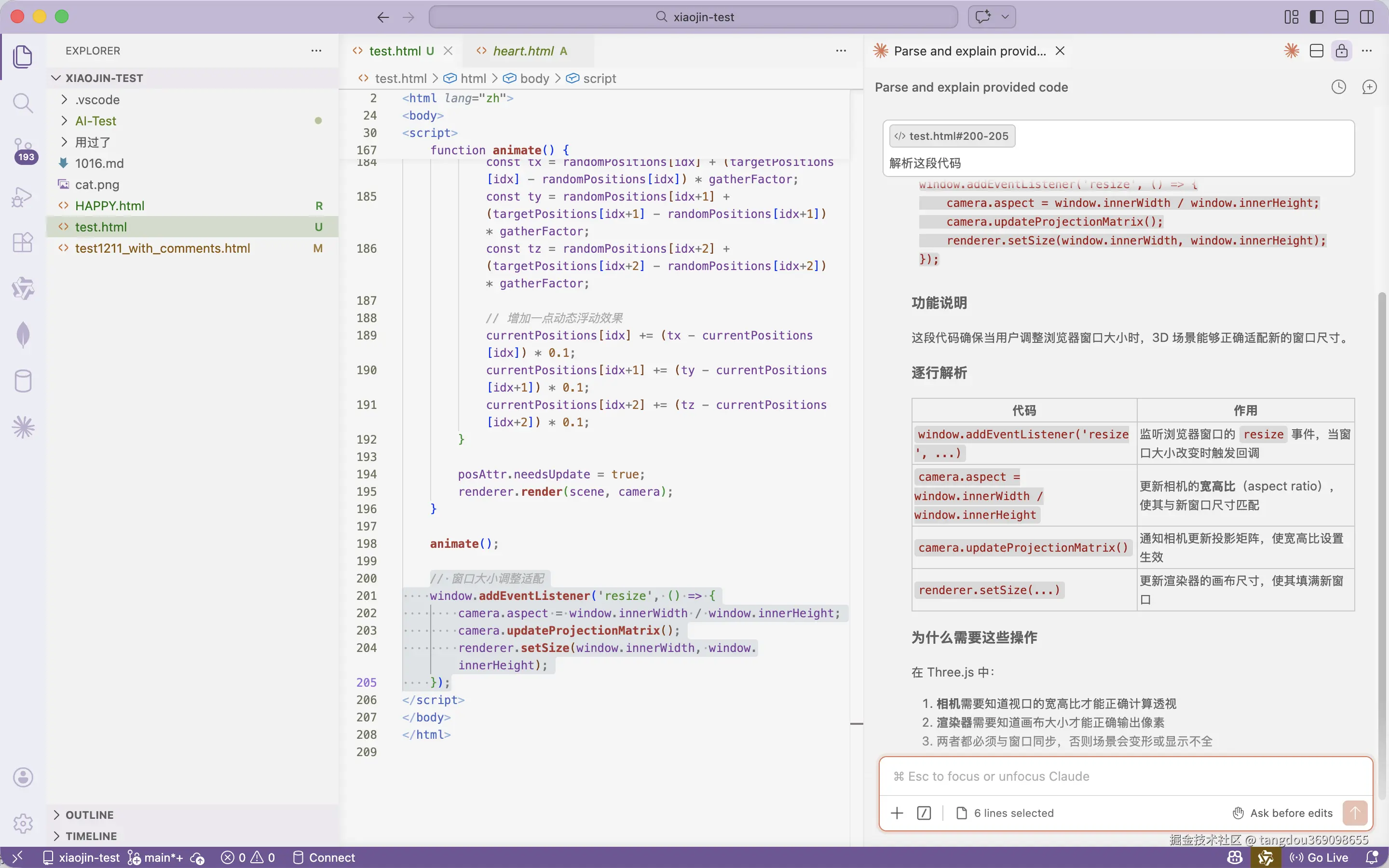1389x868 pixels.
Task: Open Claude Code icon in activity bar
Action: (23, 427)
